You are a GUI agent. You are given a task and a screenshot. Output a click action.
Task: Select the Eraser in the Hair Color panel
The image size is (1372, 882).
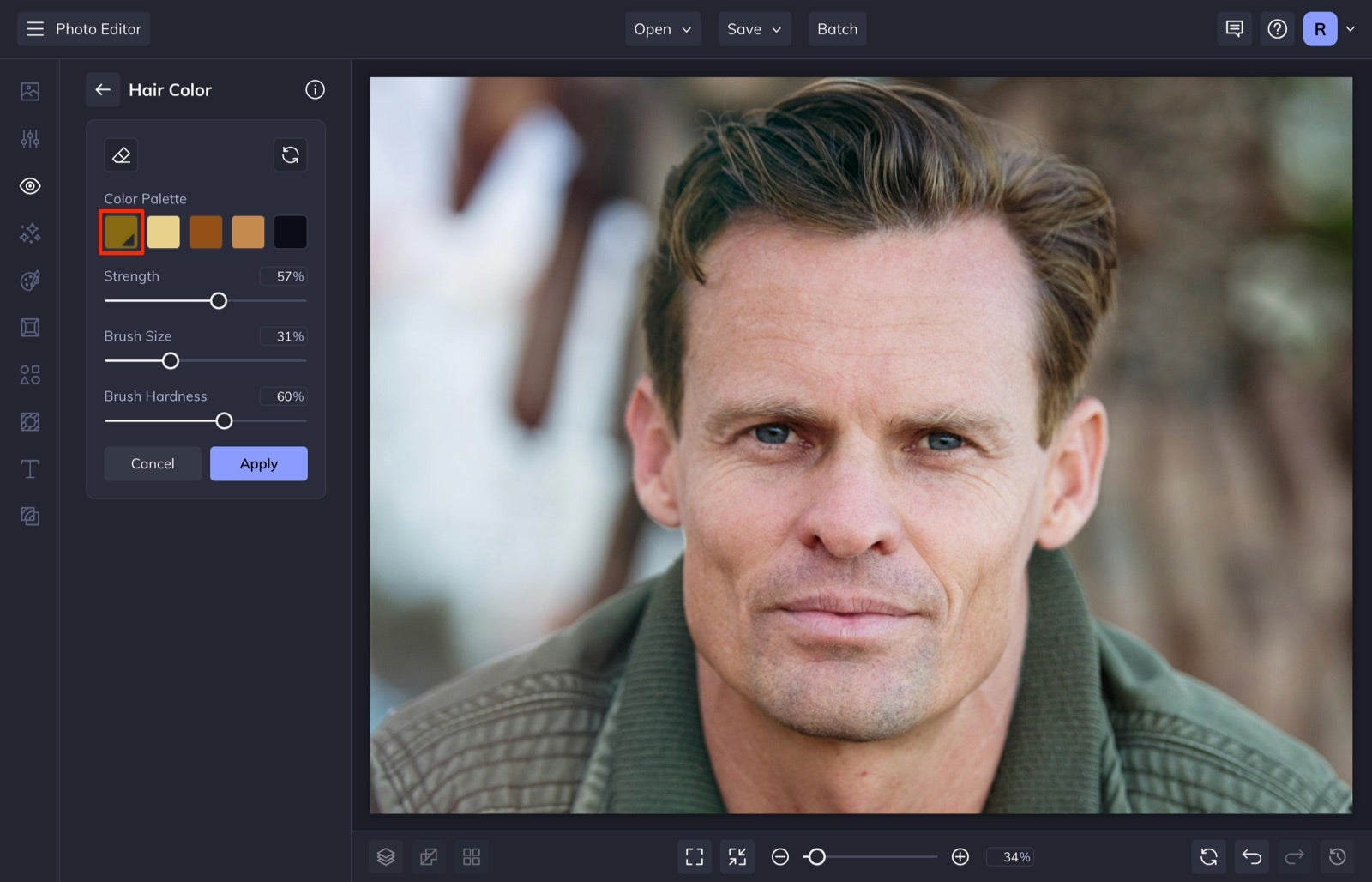point(121,154)
